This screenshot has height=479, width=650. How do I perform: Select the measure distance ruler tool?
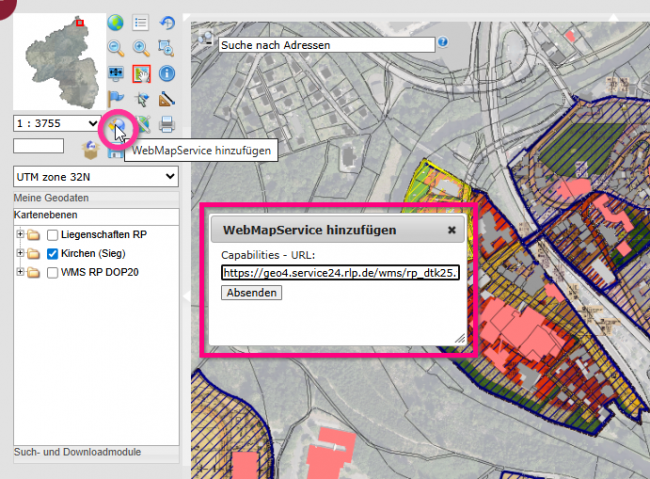tap(167, 99)
